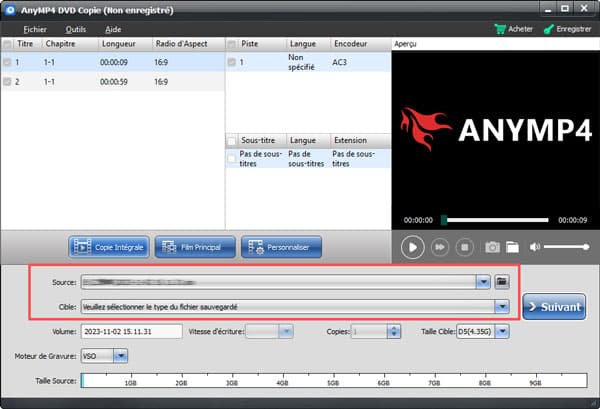Open the Outils menu
This screenshot has height=409, width=600.
(x=76, y=29)
